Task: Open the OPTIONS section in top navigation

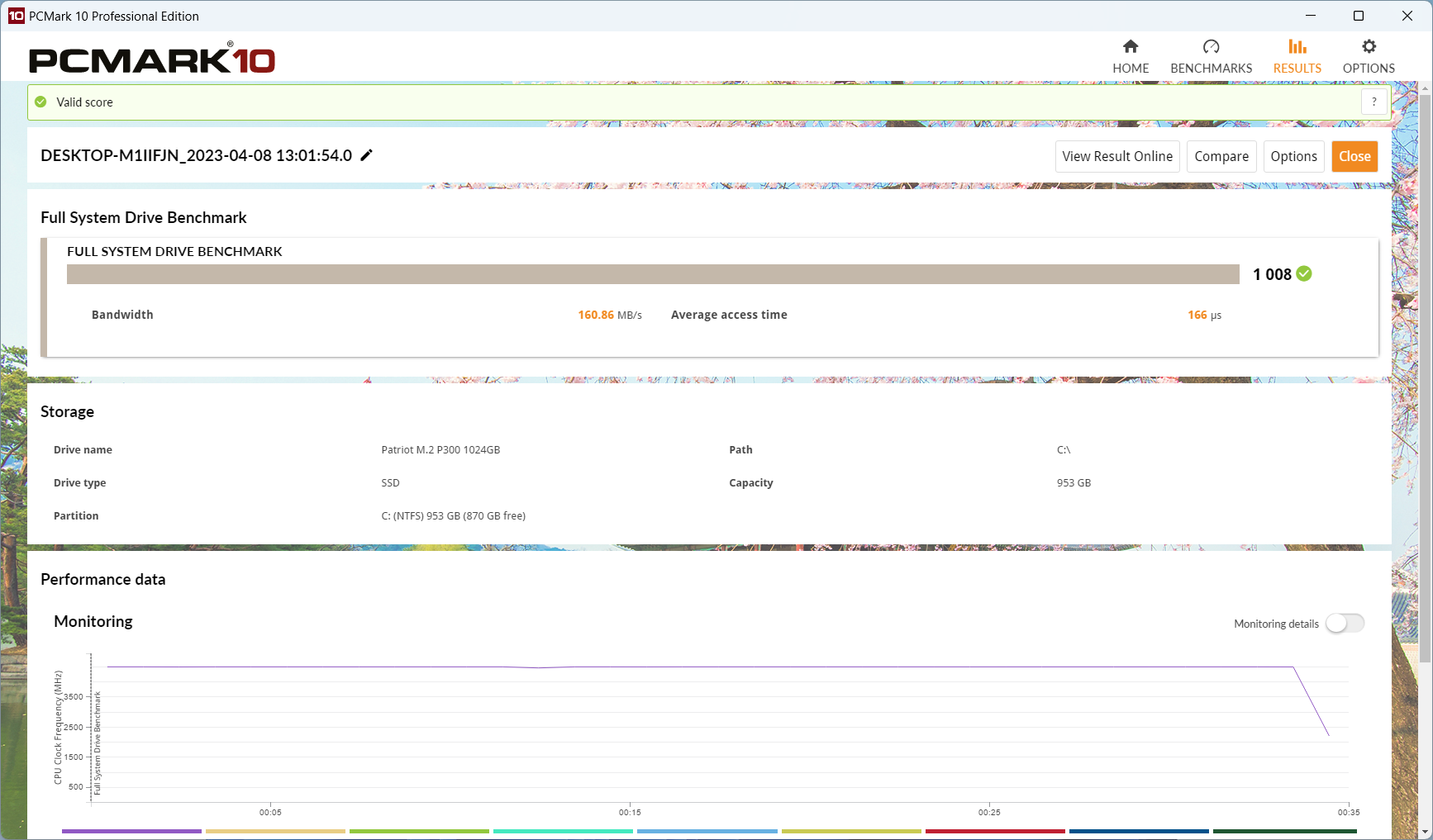Action: pyautogui.click(x=1369, y=56)
